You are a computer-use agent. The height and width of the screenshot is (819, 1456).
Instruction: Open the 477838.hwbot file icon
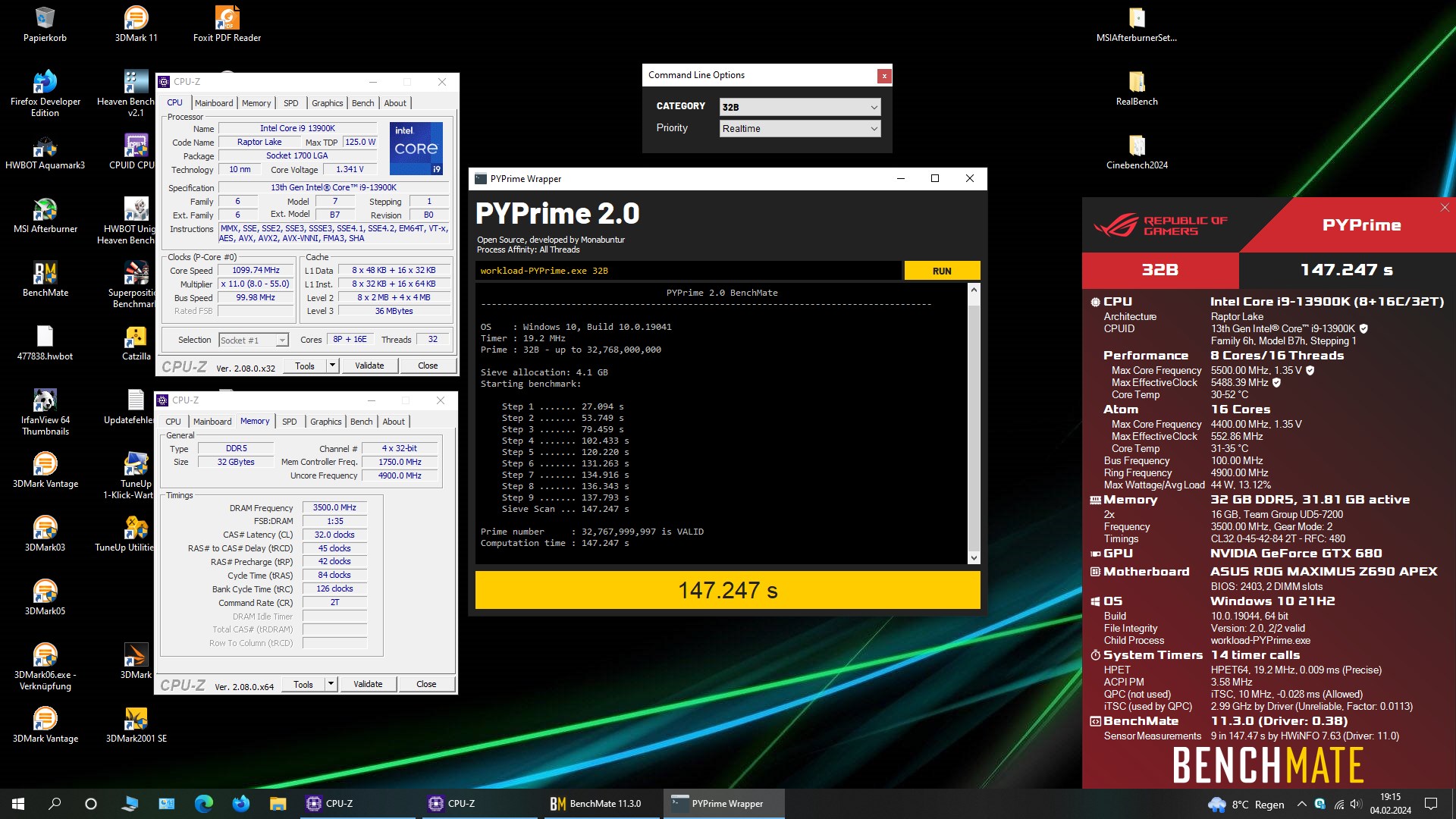click(x=45, y=343)
